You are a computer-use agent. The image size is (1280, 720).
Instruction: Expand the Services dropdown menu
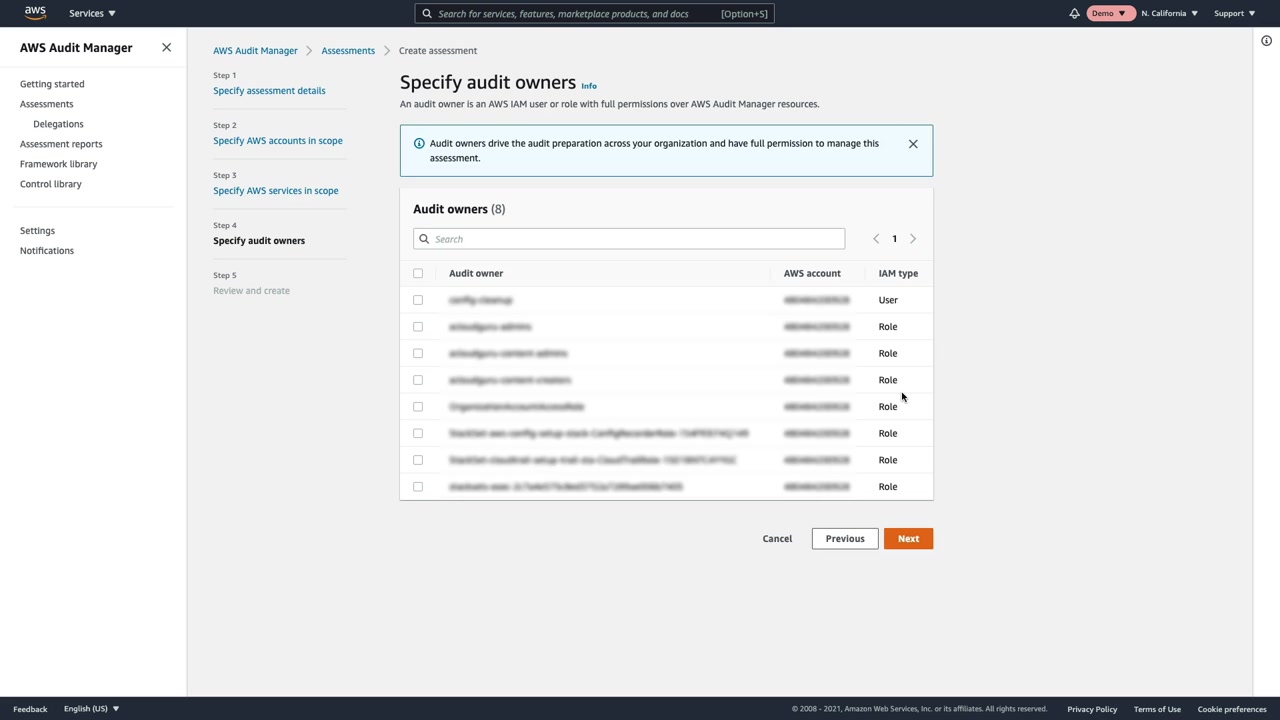click(x=92, y=14)
